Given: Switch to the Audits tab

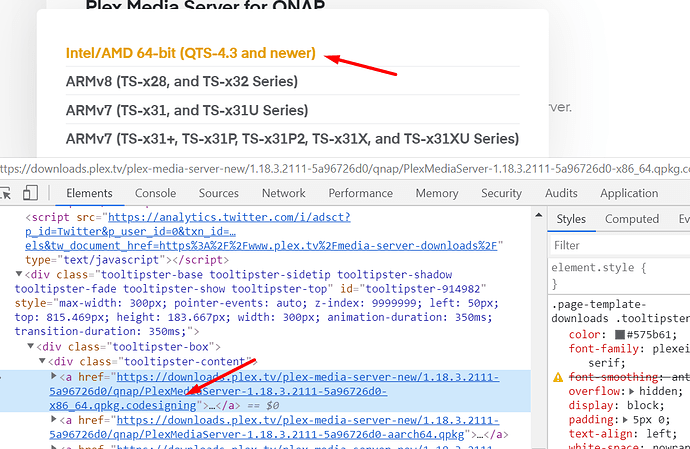Looking at the screenshot, I should coord(561,193).
